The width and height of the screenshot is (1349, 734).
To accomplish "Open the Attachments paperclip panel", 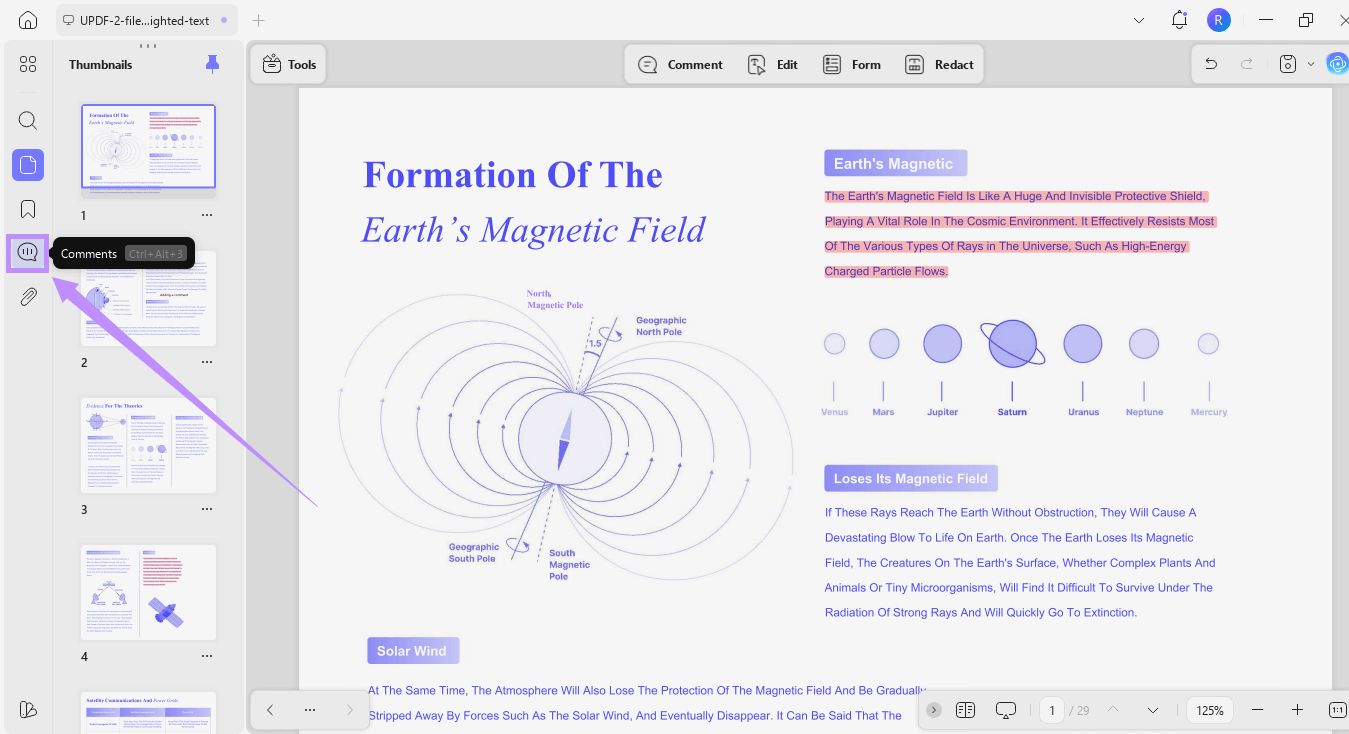I will (28, 297).
